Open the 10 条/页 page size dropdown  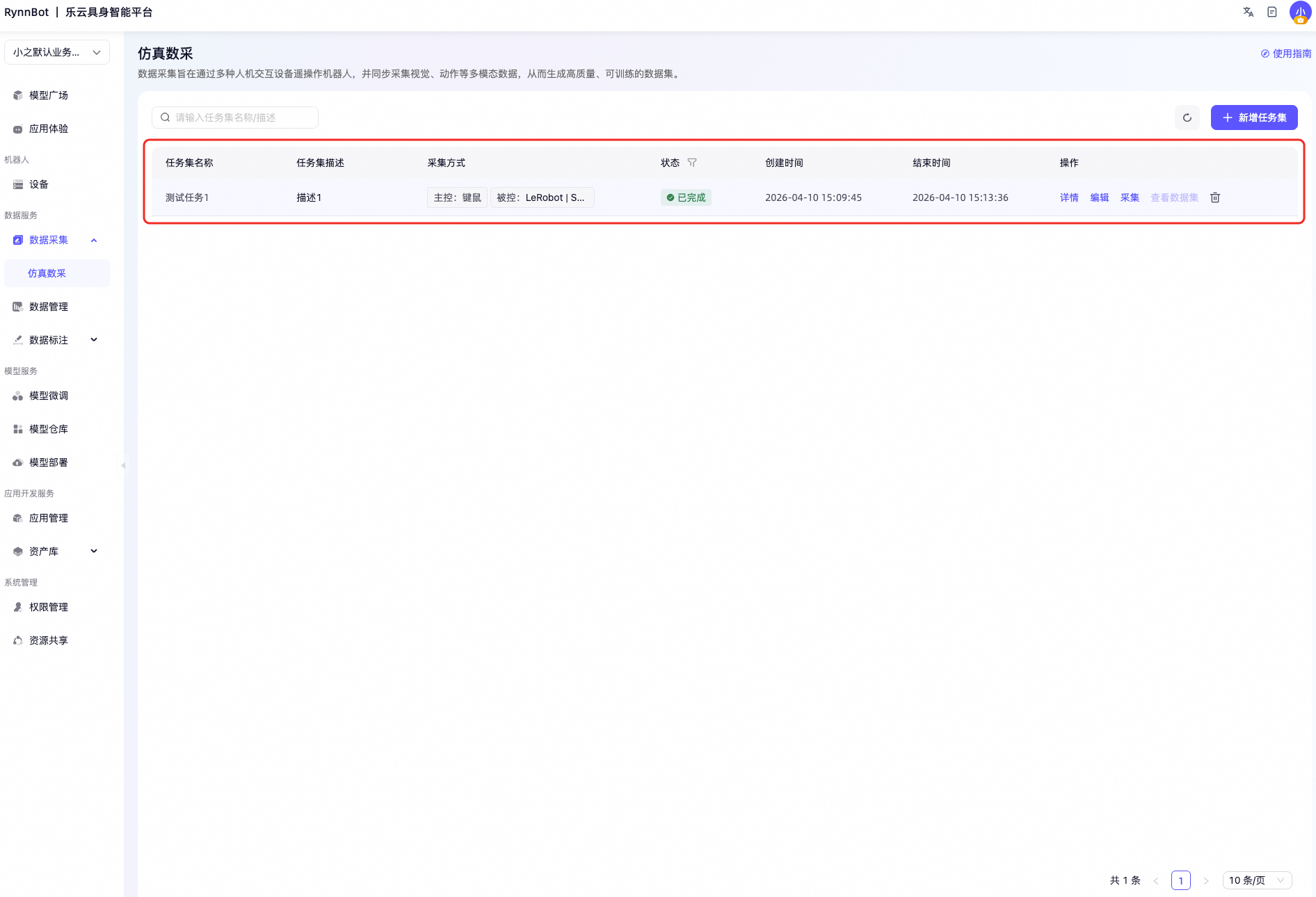point(1257,880)
